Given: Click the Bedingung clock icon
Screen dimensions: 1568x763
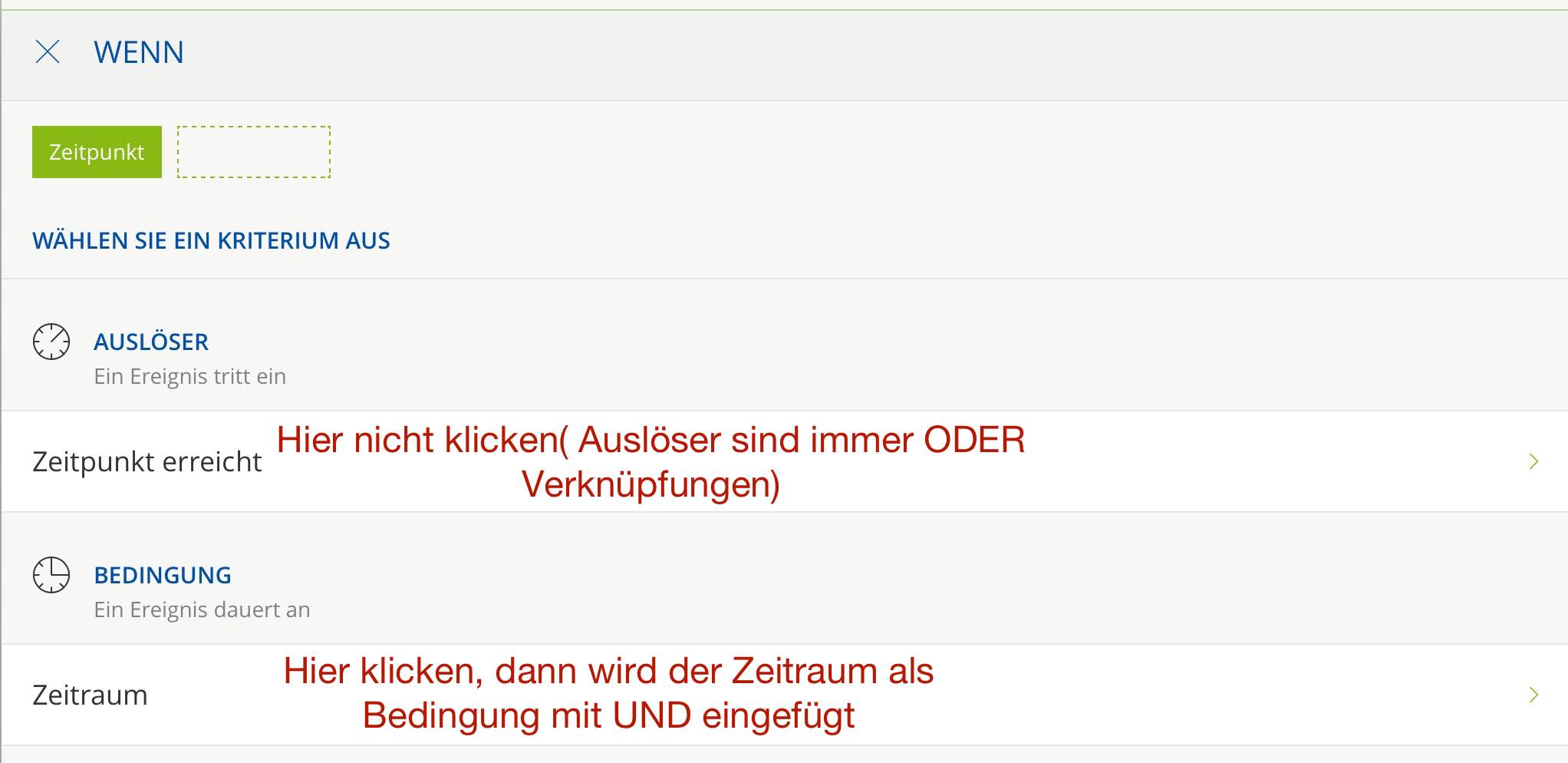Looking at the screenshot, I should (x=51, y=575).
